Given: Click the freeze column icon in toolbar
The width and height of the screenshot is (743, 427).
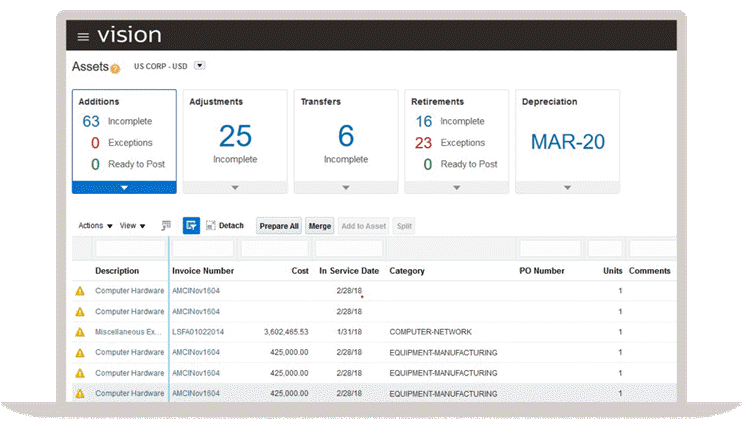Looking at the screenshot, I should pos(166,226).
